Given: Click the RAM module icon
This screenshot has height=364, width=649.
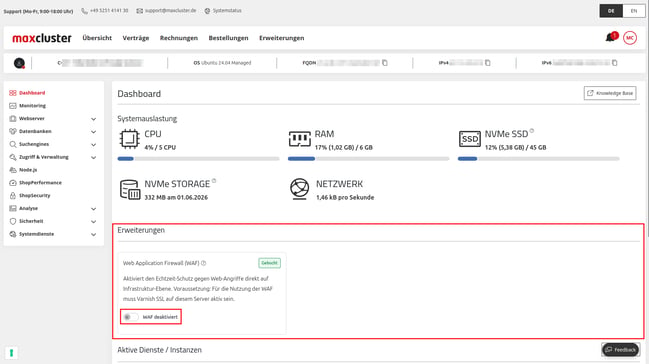Looking at the screenshot, I should [299, 139].
